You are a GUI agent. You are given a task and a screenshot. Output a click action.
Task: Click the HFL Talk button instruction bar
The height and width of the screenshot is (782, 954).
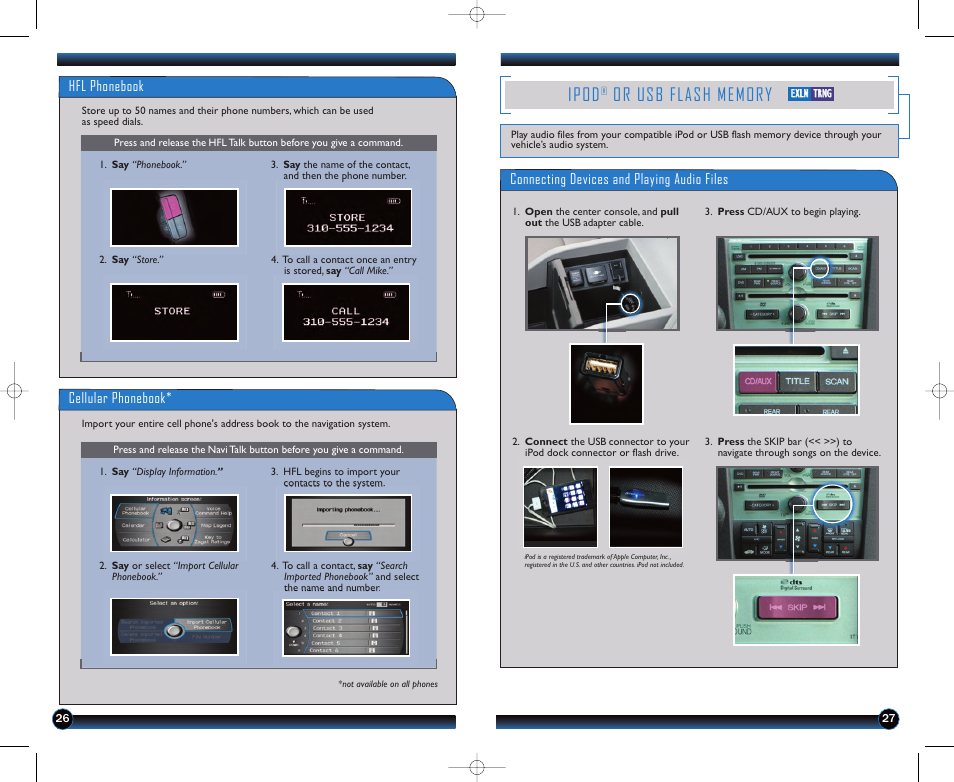[259, 143]
